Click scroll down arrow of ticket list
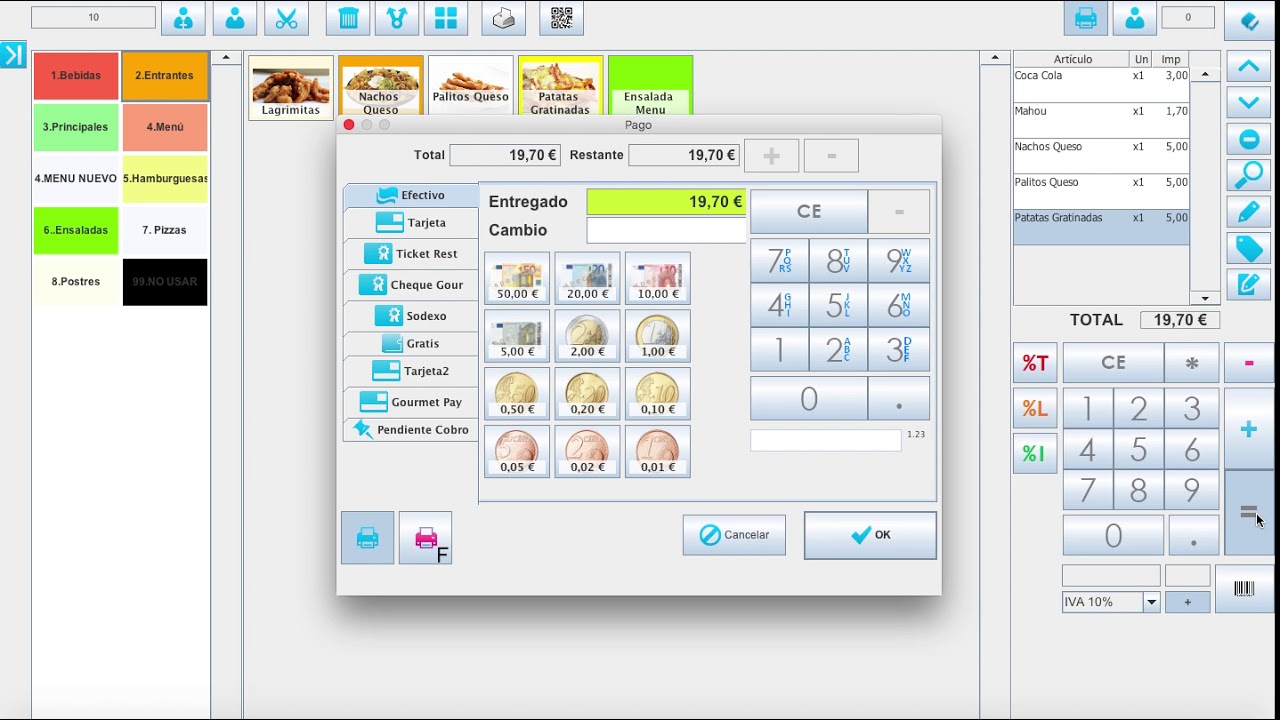 point(1205,298)
